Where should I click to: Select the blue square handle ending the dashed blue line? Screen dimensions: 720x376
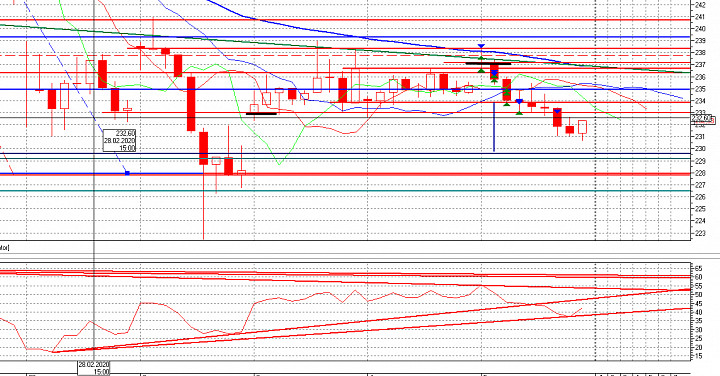coord(127,173)
